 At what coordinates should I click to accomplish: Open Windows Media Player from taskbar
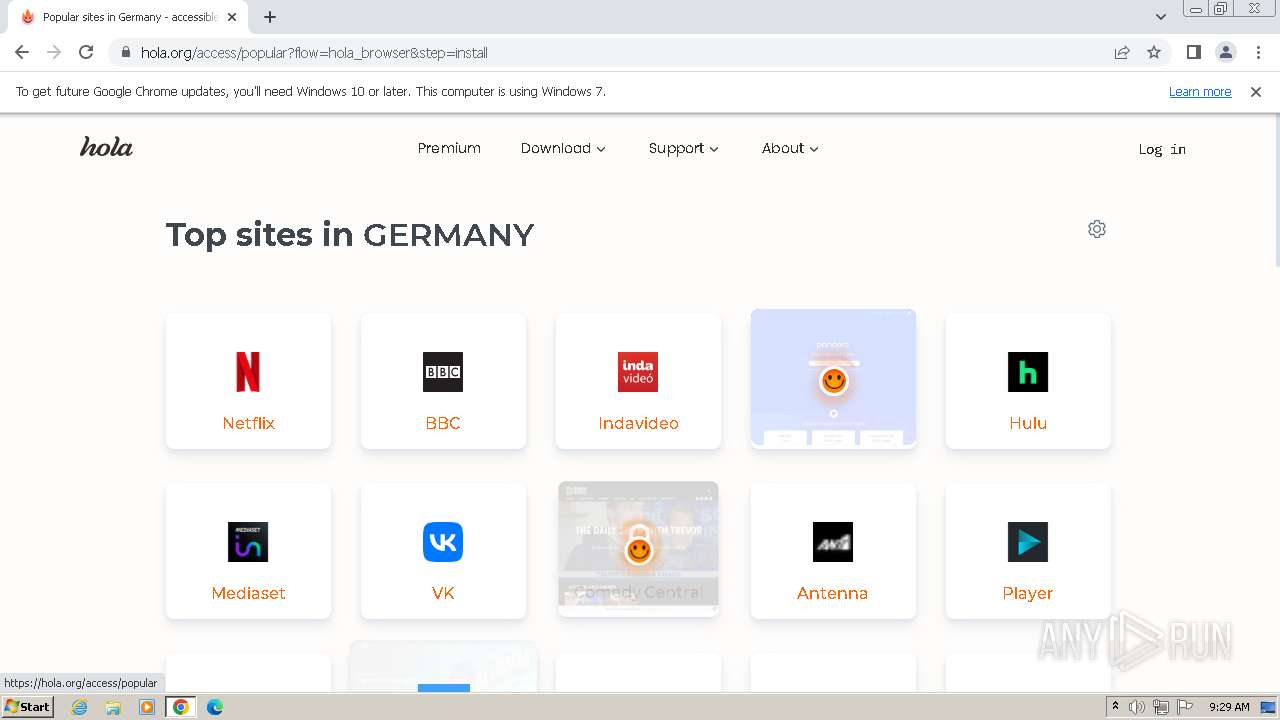point(147,707)
